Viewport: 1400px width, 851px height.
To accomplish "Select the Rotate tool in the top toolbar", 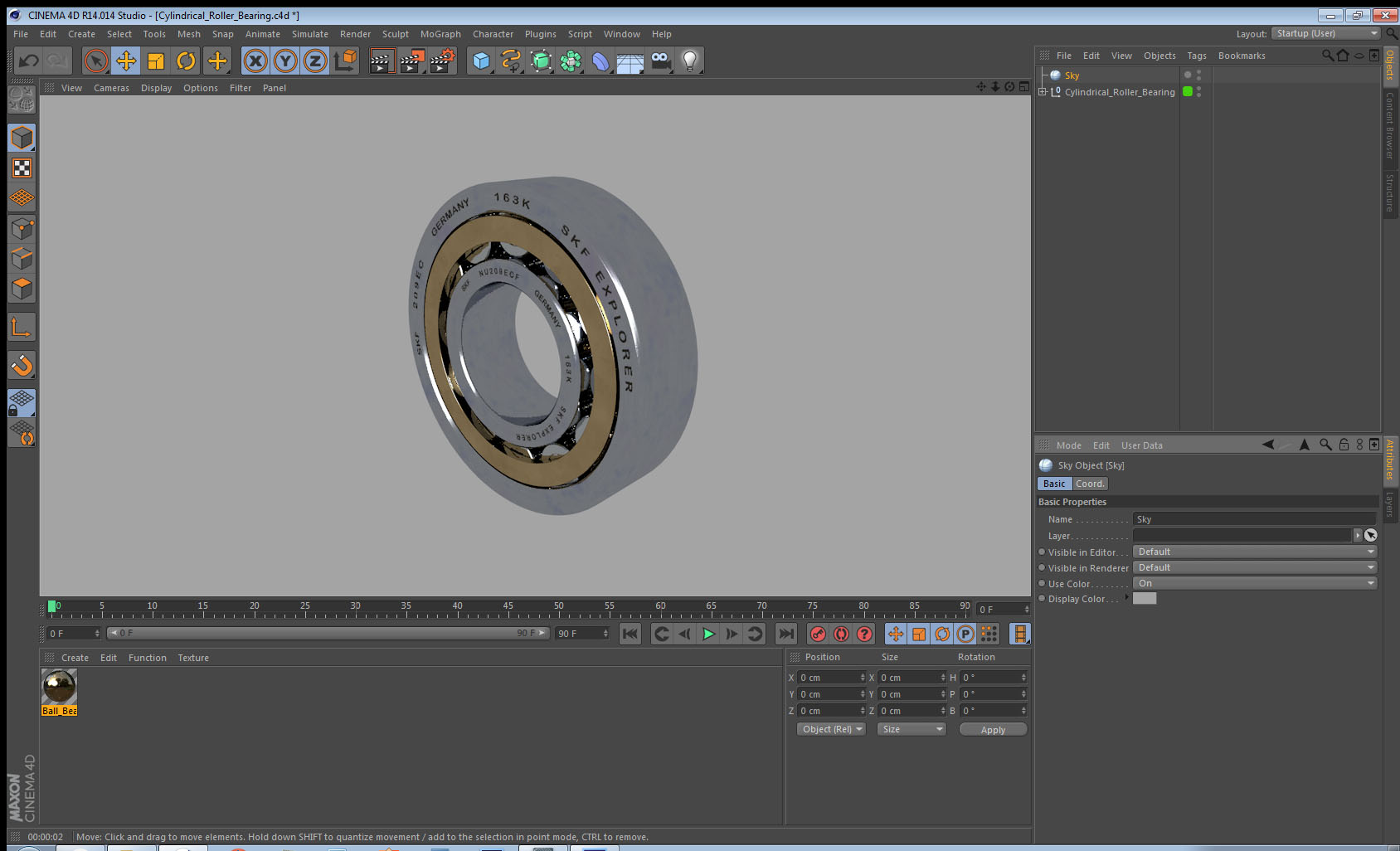I will [186, 61].
